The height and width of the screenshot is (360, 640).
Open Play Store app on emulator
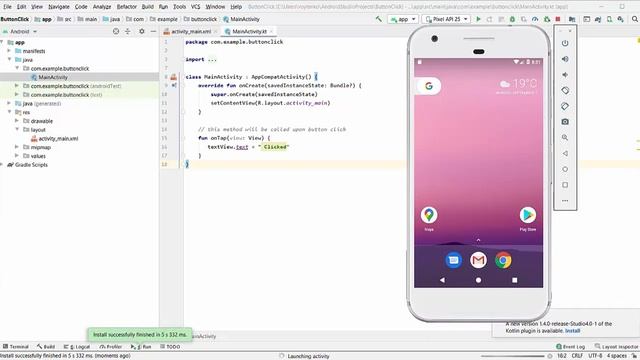528,215
